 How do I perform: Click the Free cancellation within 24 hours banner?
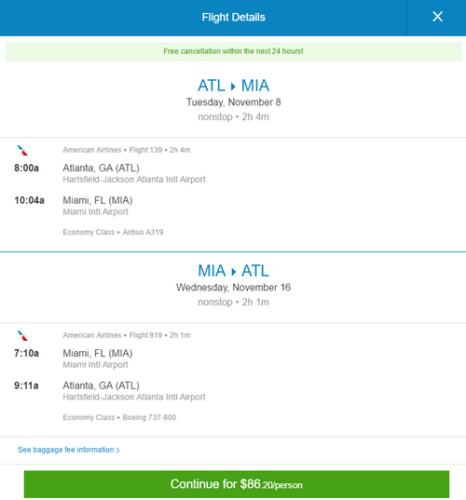pyautogui.click(x=233, y=51)
